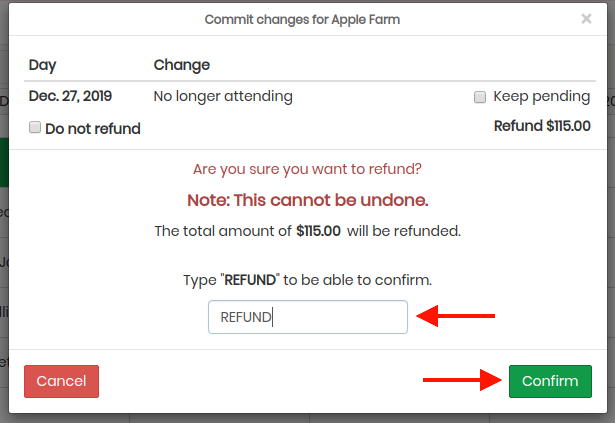Click the No longer attending change text
The width and height of the screenshot is (615, 423).
(223, 97)
